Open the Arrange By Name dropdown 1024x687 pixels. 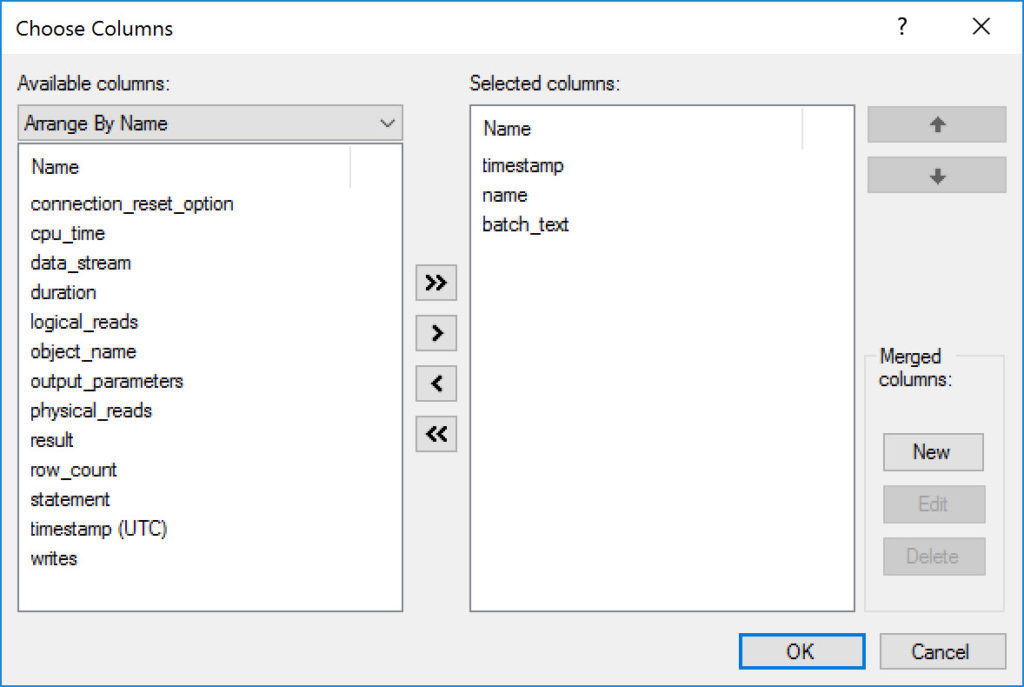point(210,123)
